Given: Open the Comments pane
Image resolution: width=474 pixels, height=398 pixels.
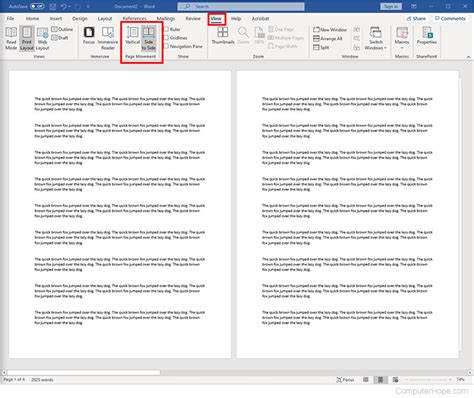Looking at the screenshot, I should point(450,19).
